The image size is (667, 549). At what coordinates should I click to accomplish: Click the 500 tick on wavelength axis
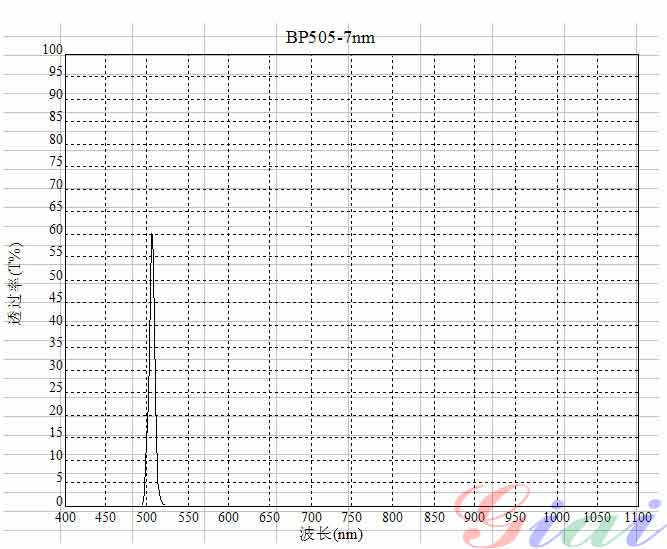click(147, 518)
